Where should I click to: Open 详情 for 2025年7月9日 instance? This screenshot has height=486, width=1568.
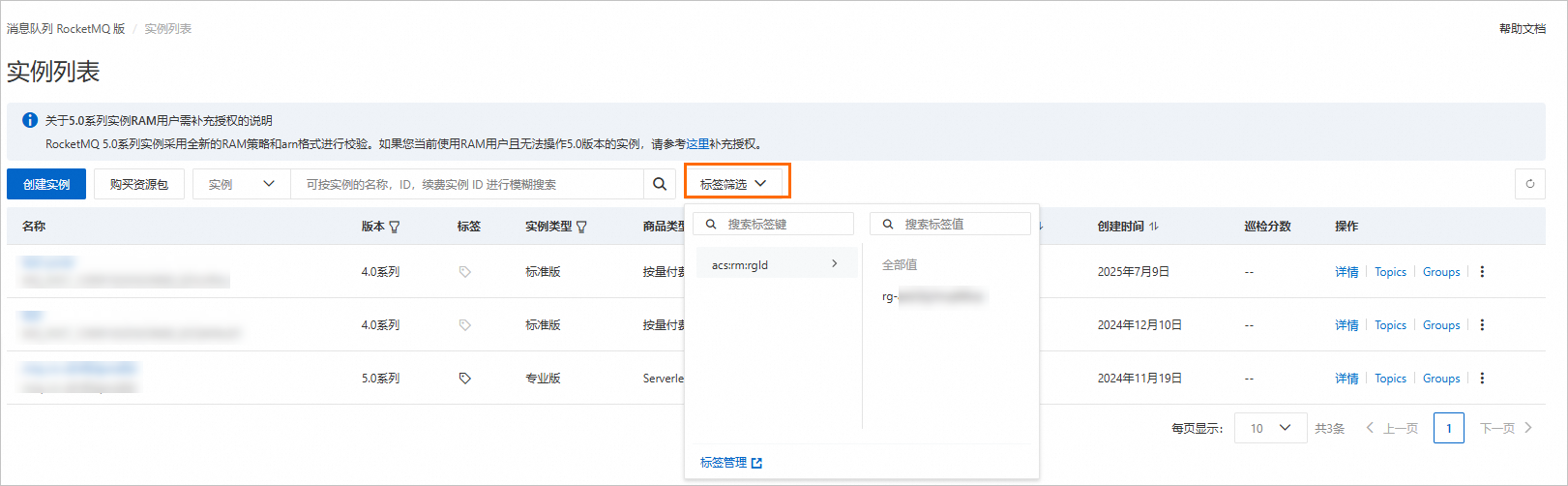pos(1346,272)
